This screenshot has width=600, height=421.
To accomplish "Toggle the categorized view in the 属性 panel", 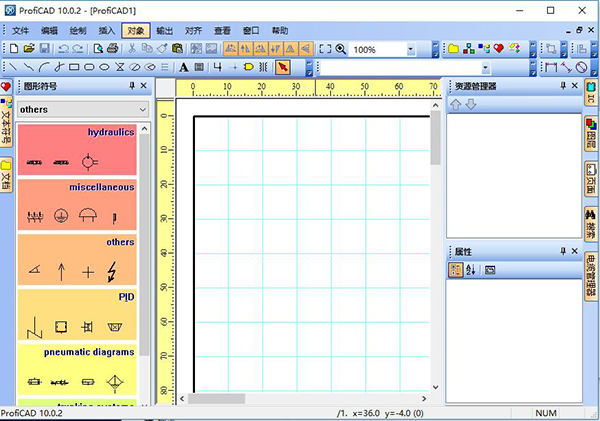I will tap(455, 270).
